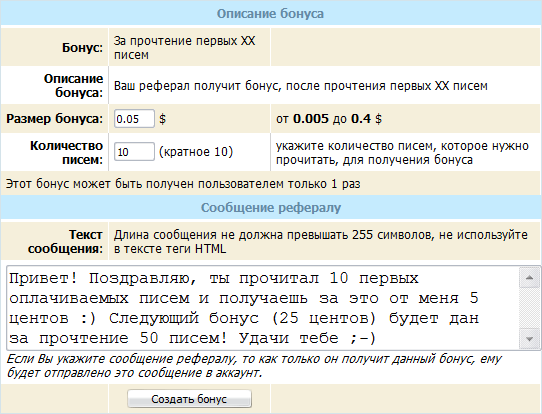Click the '(кратное 10)' note beside the count field
542x414 pixels.
coord(196,152)
